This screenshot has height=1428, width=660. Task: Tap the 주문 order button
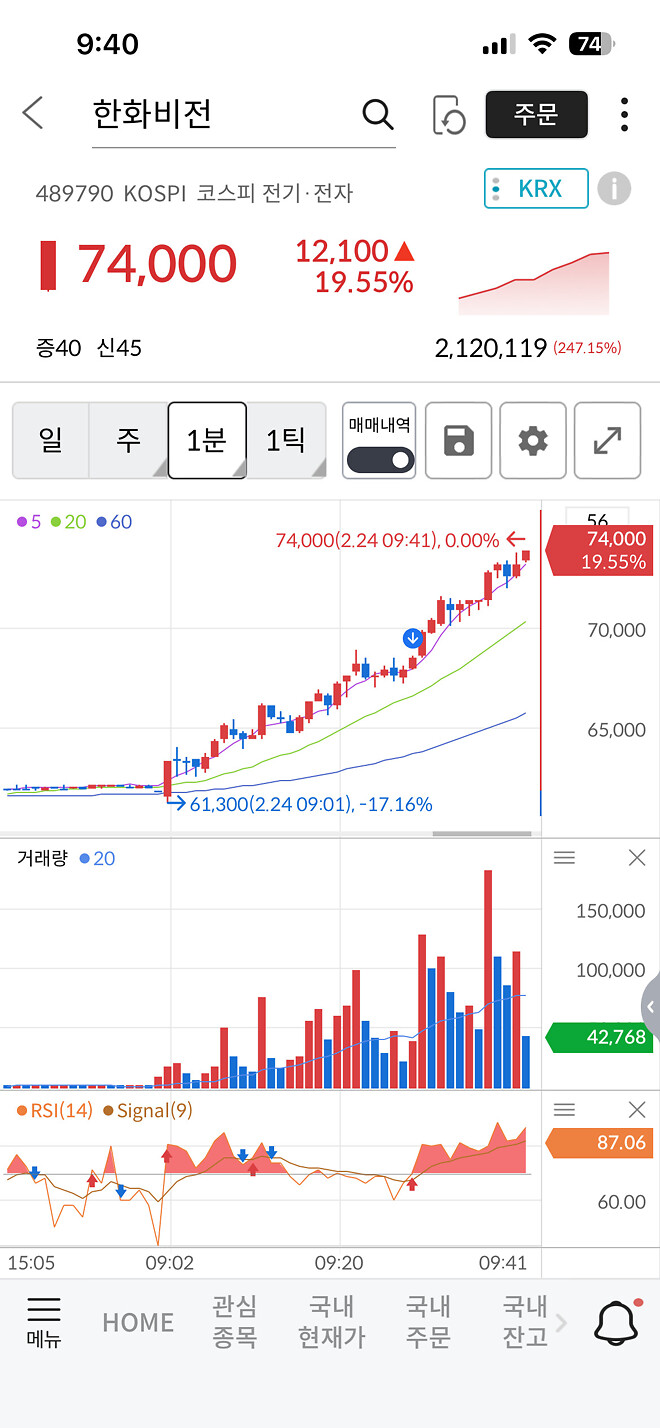[x=536, y=114]
